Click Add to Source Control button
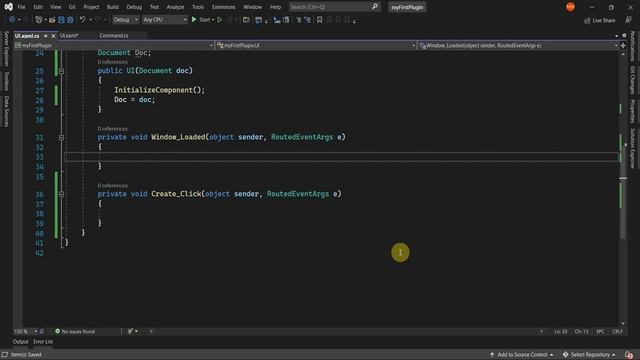Viewport: 640px width, 360px height. point(521,355)
